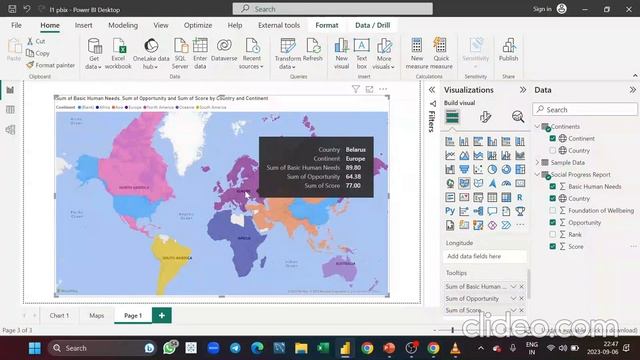Switch to Model view in left sidebar
640x360 pixels.
pos(10,130)
